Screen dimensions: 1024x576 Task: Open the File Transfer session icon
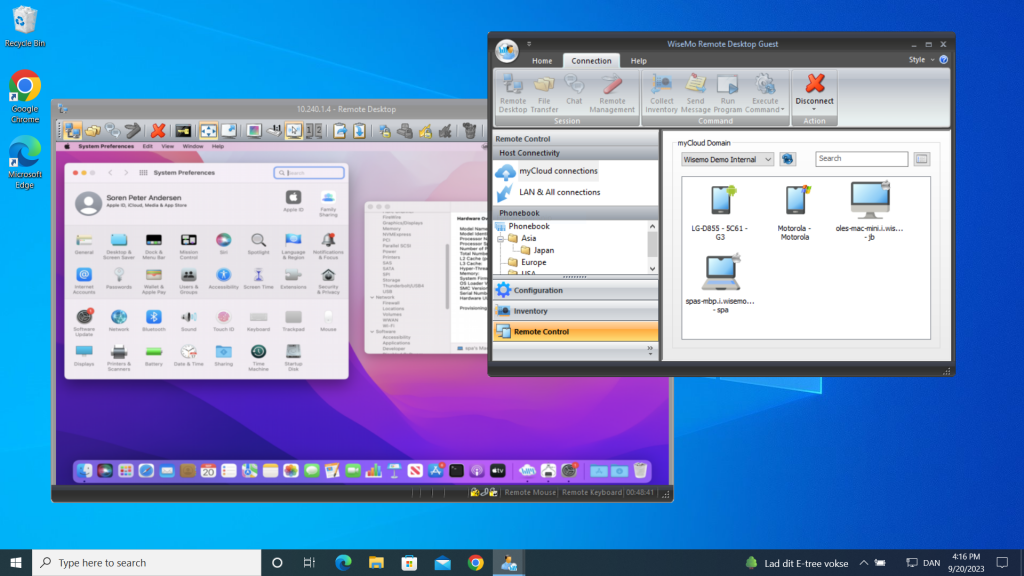click(x=544, y=92)
